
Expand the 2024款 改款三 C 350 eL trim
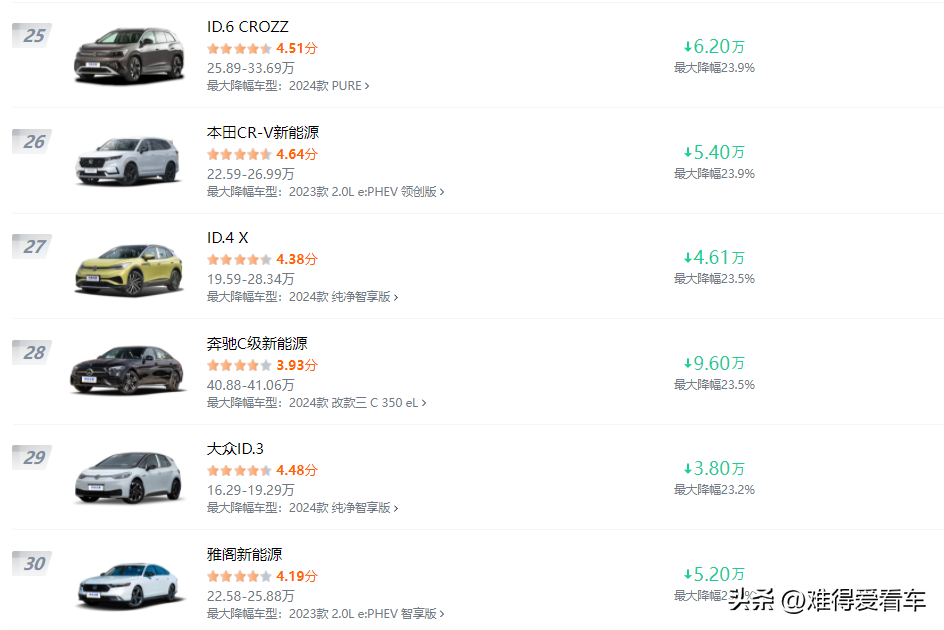(424, 403)
